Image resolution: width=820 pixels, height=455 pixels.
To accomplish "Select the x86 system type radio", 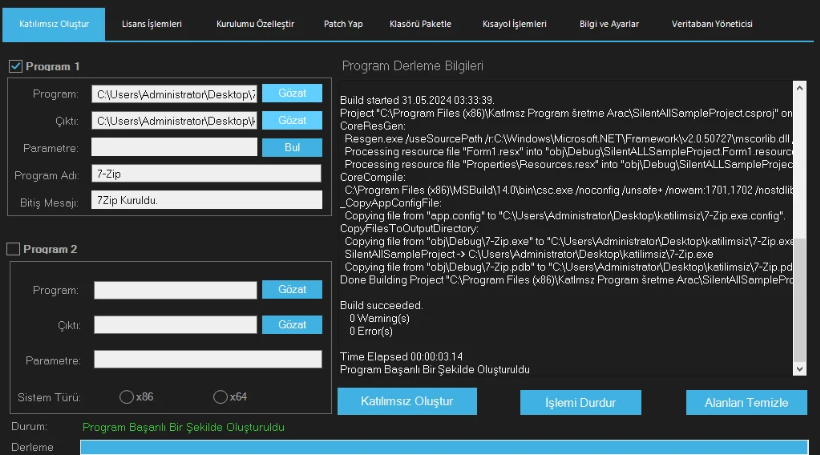I will pos(127,397).
